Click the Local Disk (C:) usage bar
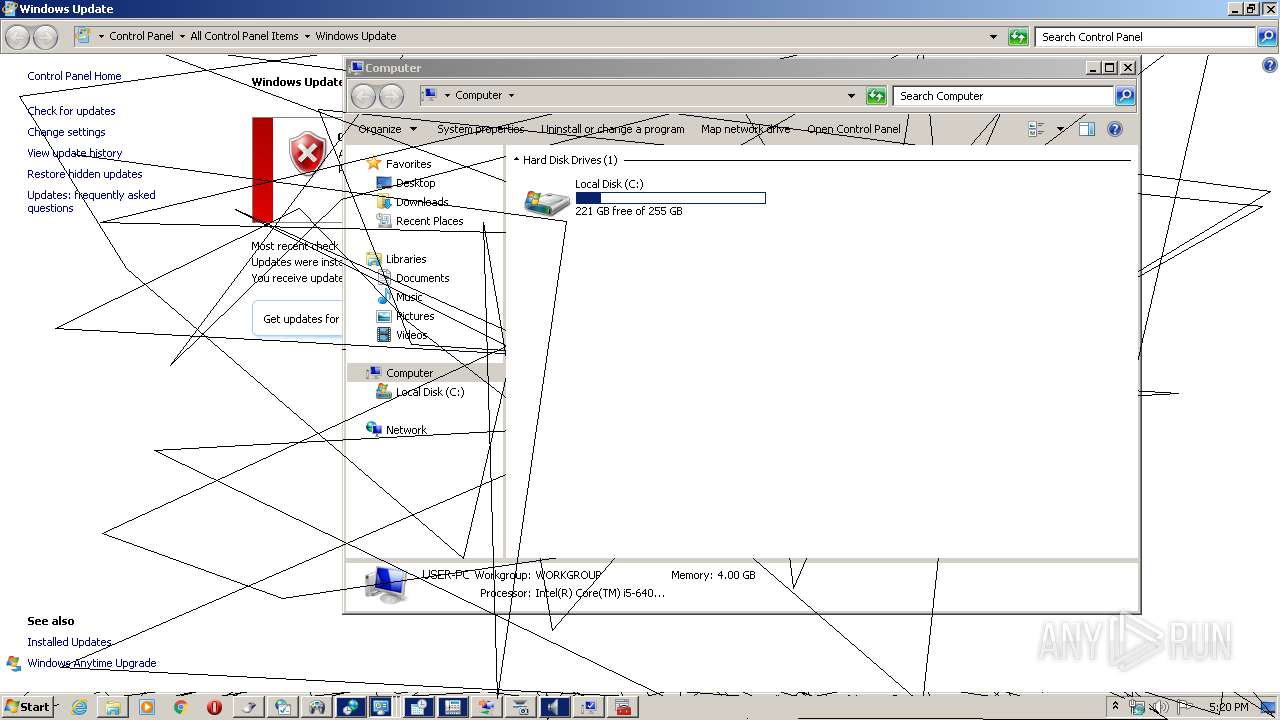This screenshot has width=1280, height=720. [670, 198]
